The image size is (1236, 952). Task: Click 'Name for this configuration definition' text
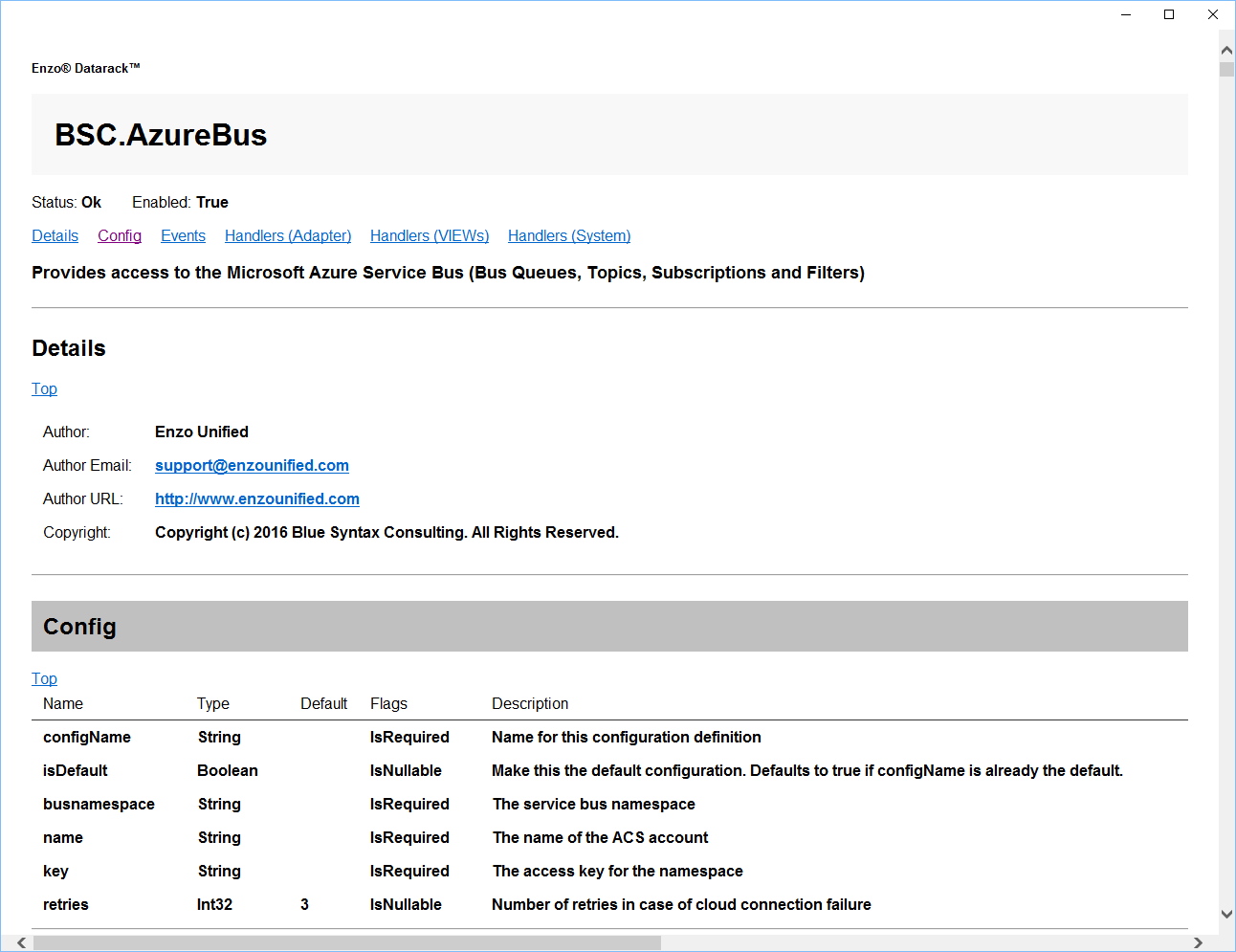(x=627, y=737)
